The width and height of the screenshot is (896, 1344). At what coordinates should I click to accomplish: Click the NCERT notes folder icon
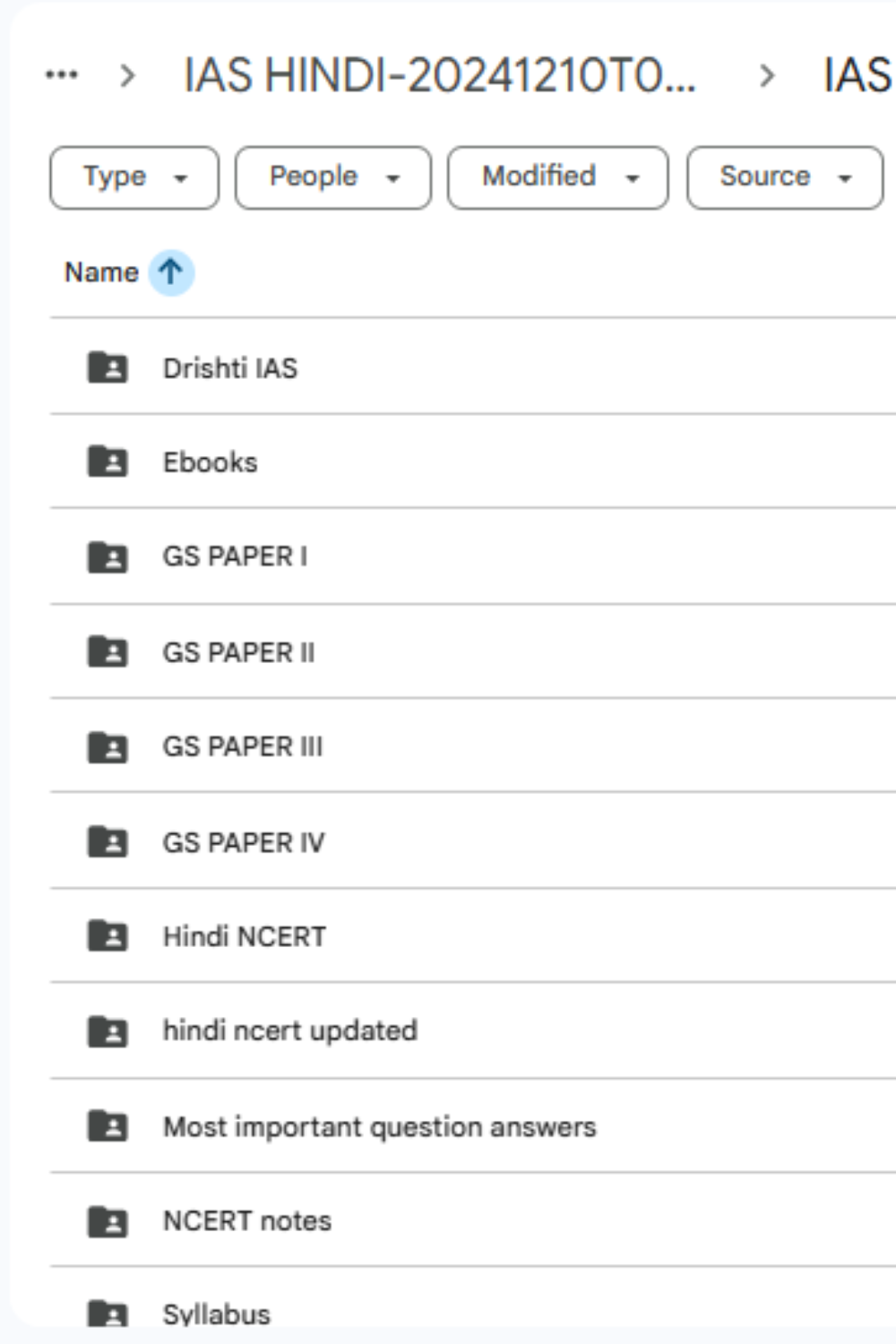[x=108, y=1221]
